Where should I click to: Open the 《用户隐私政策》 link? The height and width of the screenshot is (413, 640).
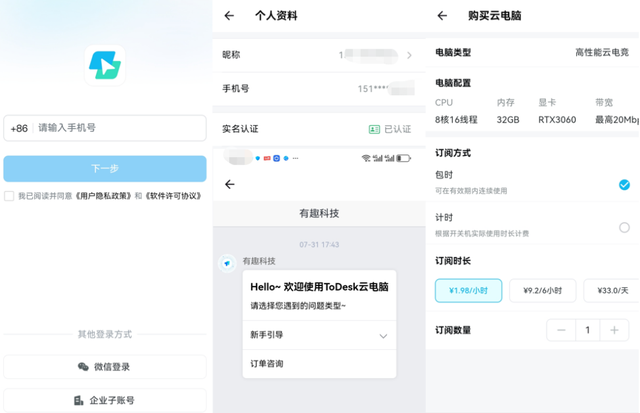click(104, 196)
